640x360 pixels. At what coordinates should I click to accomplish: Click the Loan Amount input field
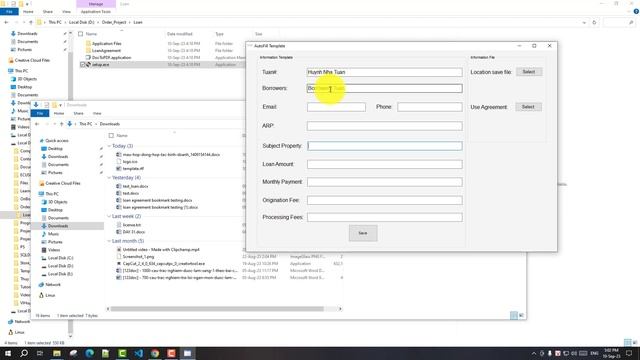click(x=384, y=164)
